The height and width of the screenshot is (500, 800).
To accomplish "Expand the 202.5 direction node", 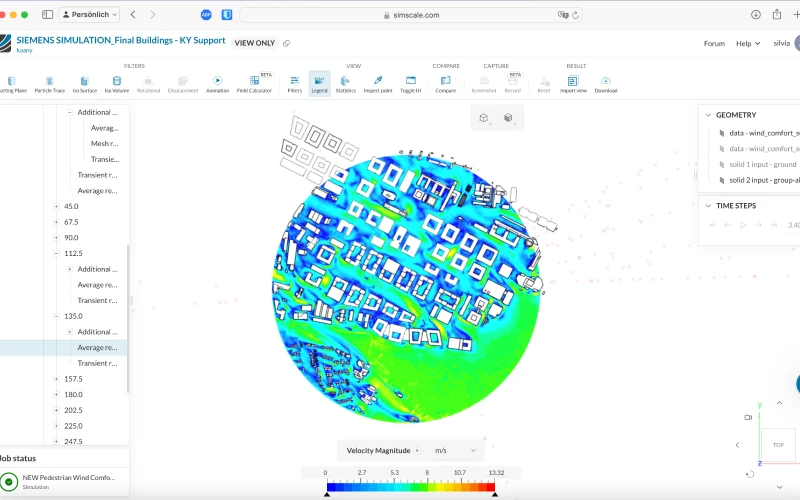I will point(57,410).
